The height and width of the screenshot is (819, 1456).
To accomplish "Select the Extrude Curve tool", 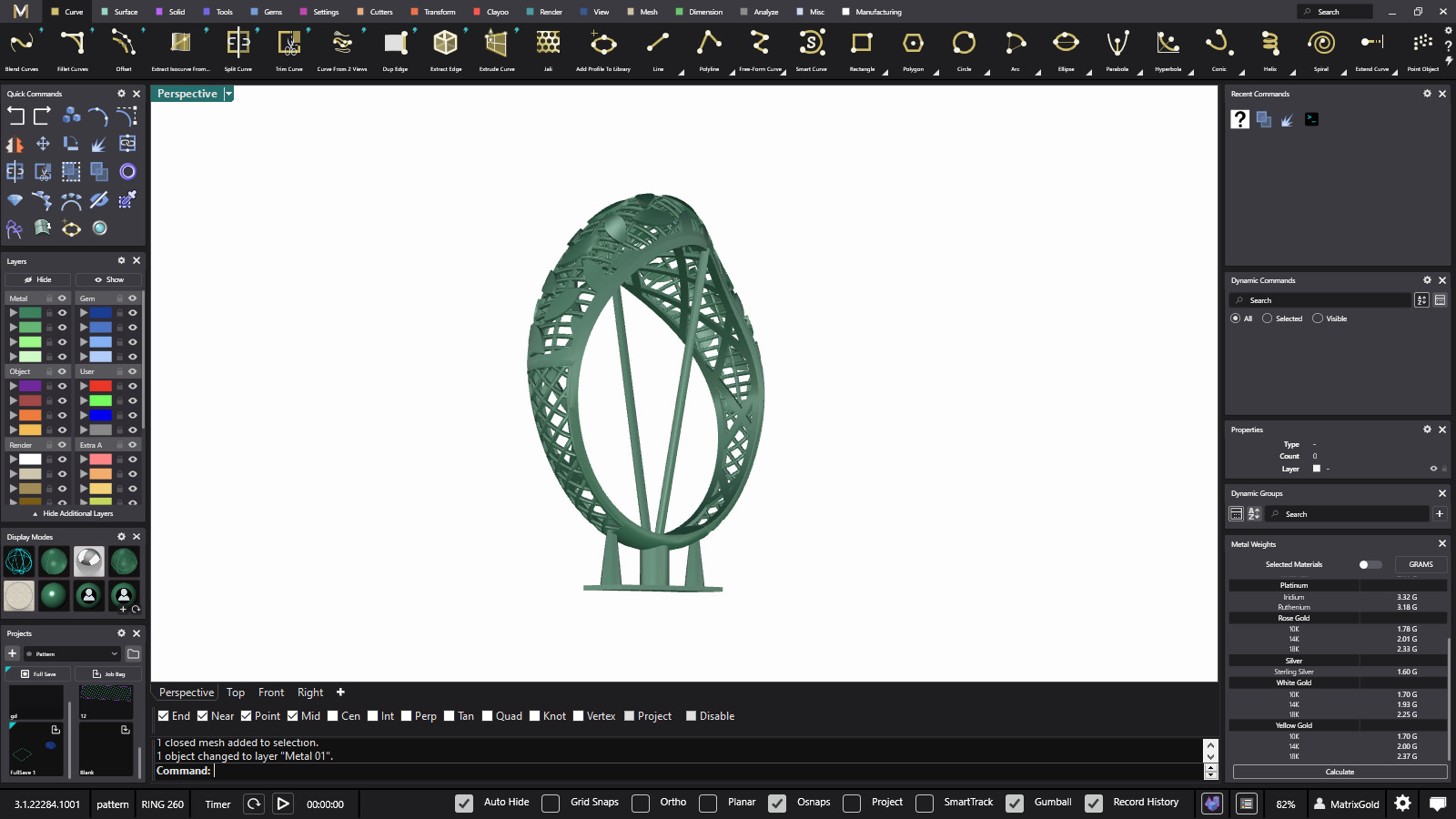I will [497, 43].
